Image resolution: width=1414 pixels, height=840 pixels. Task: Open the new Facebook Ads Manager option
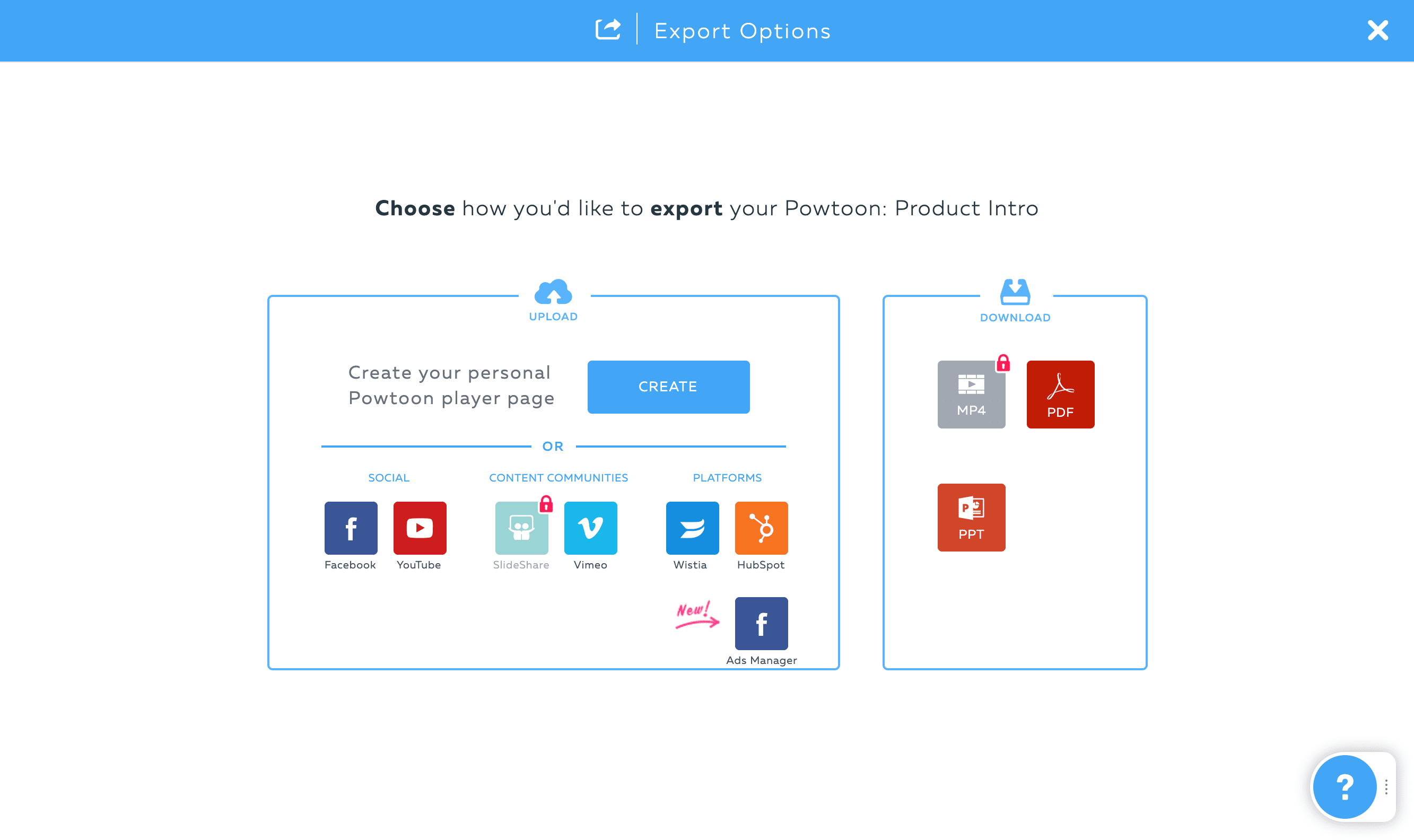click(x=761, y=623)
